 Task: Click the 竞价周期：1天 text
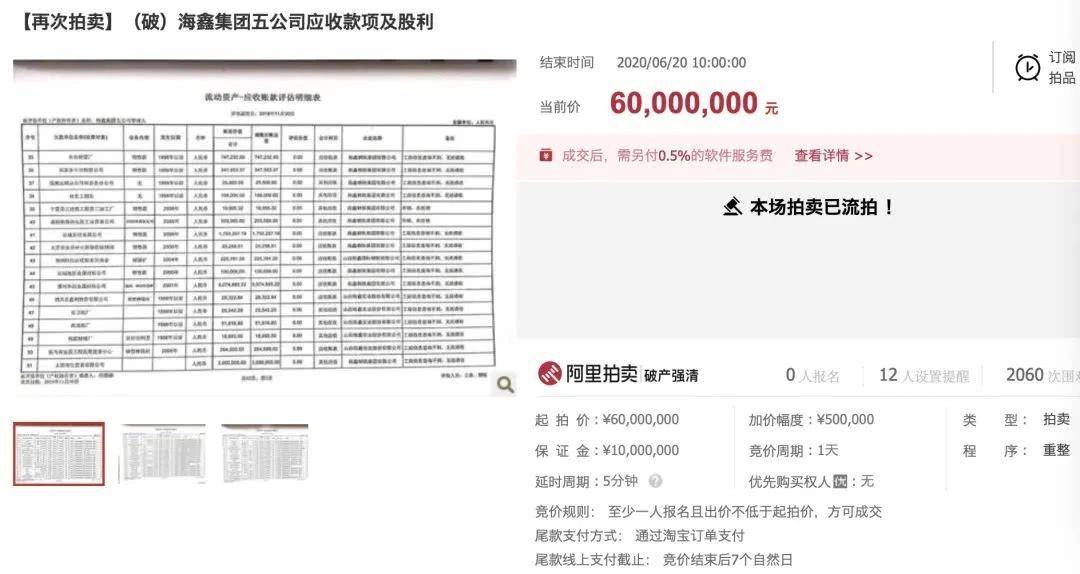tap(793, 451)
